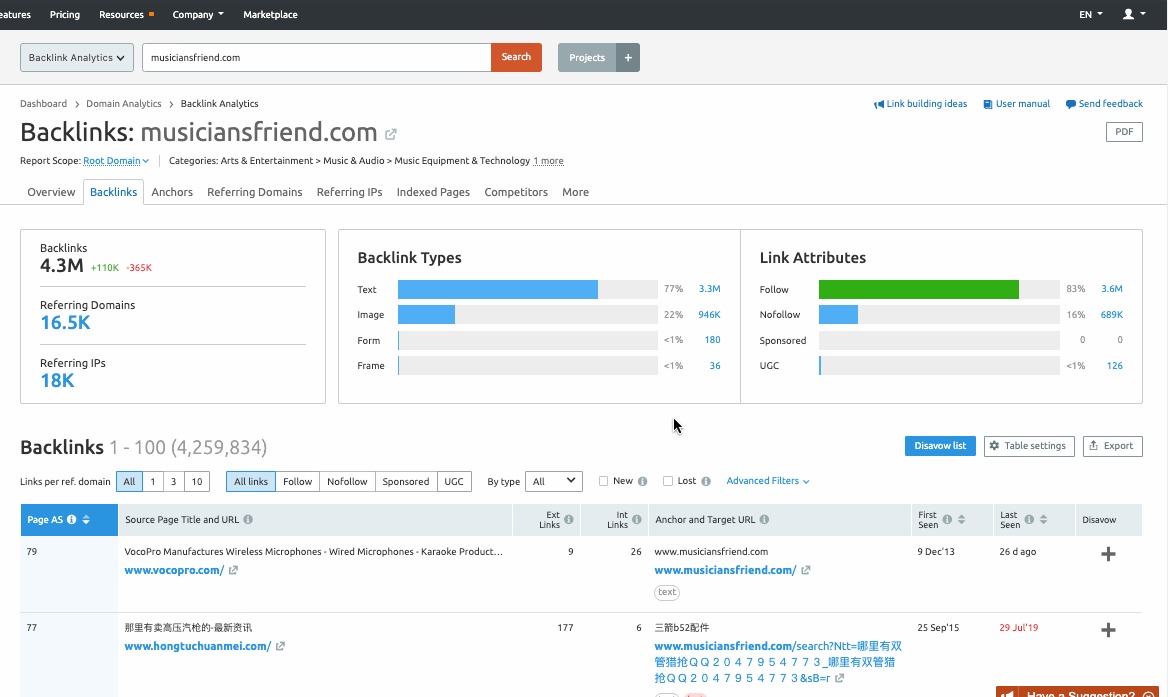Open Table settings via the gear icon
Image resolution: width=1170 pixels, height=697 pixels.
[x=994, y=446]
